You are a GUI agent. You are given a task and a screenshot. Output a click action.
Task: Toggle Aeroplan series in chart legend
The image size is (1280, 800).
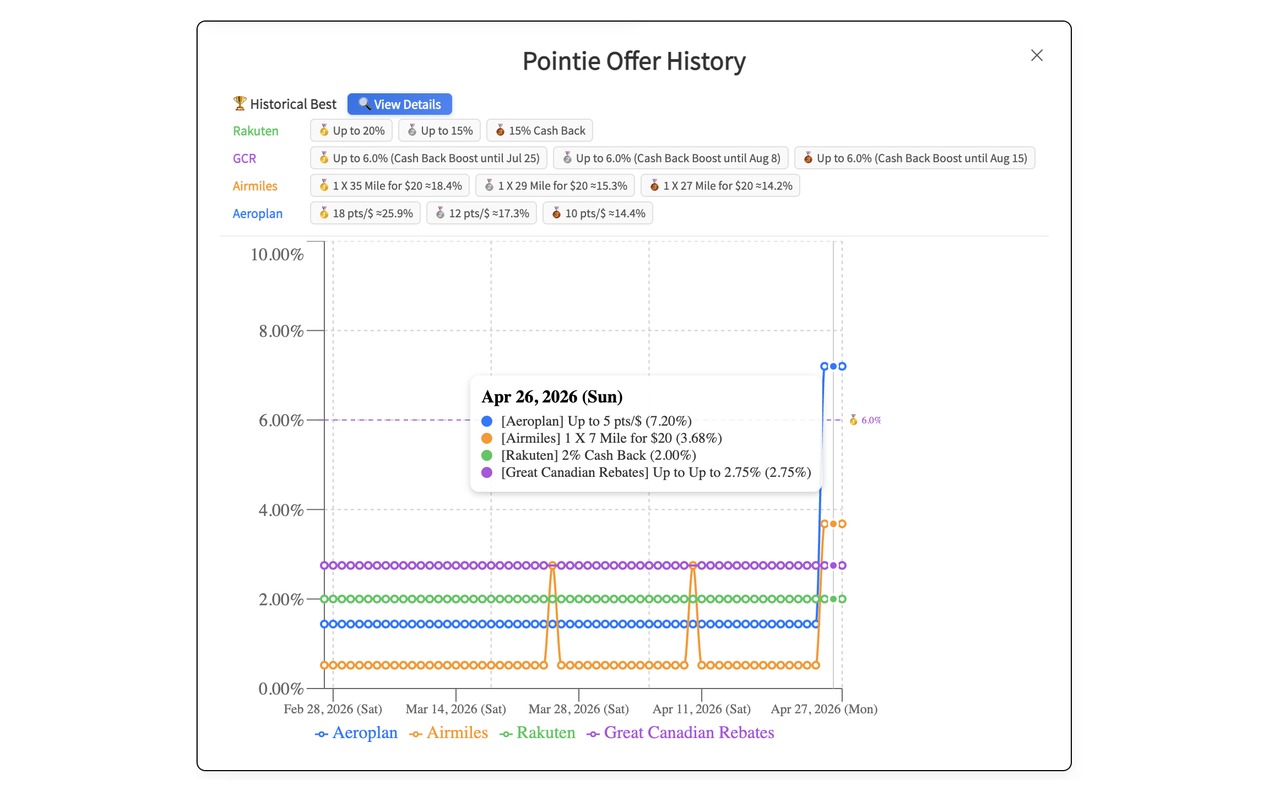356,733
